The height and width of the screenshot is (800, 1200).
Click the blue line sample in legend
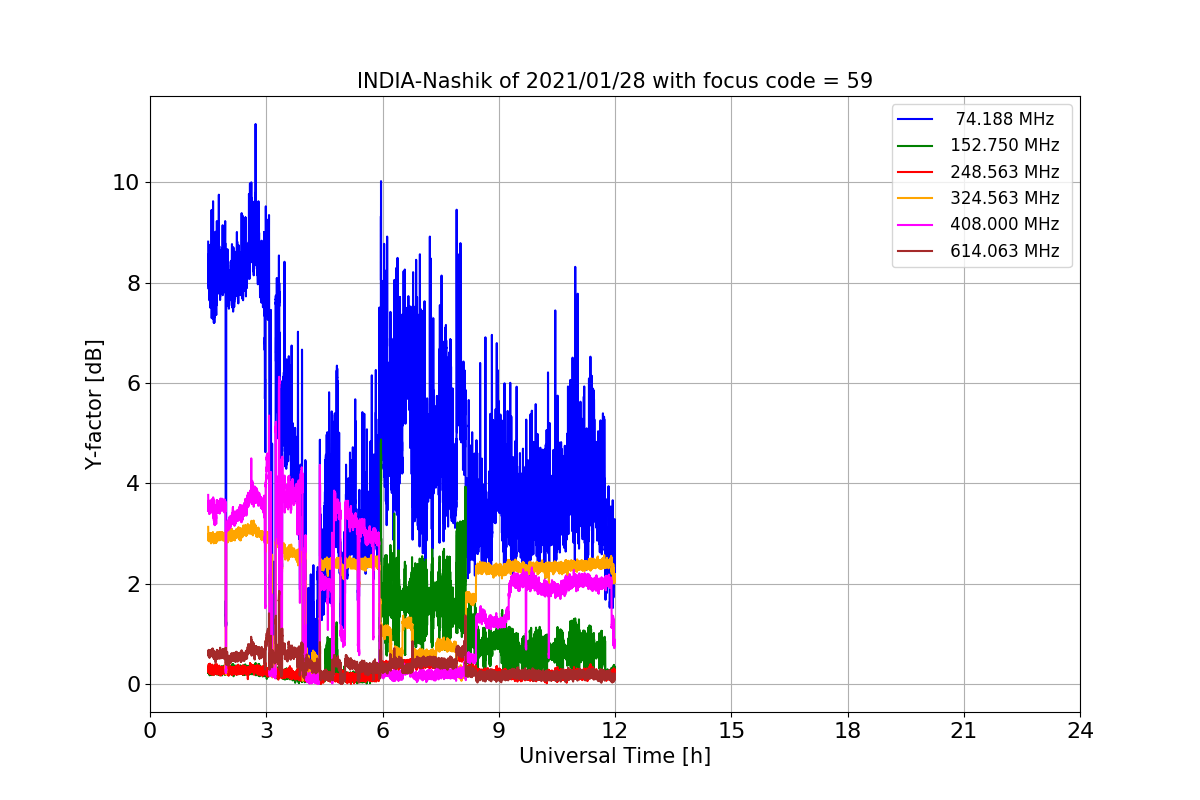pos(915,119)
